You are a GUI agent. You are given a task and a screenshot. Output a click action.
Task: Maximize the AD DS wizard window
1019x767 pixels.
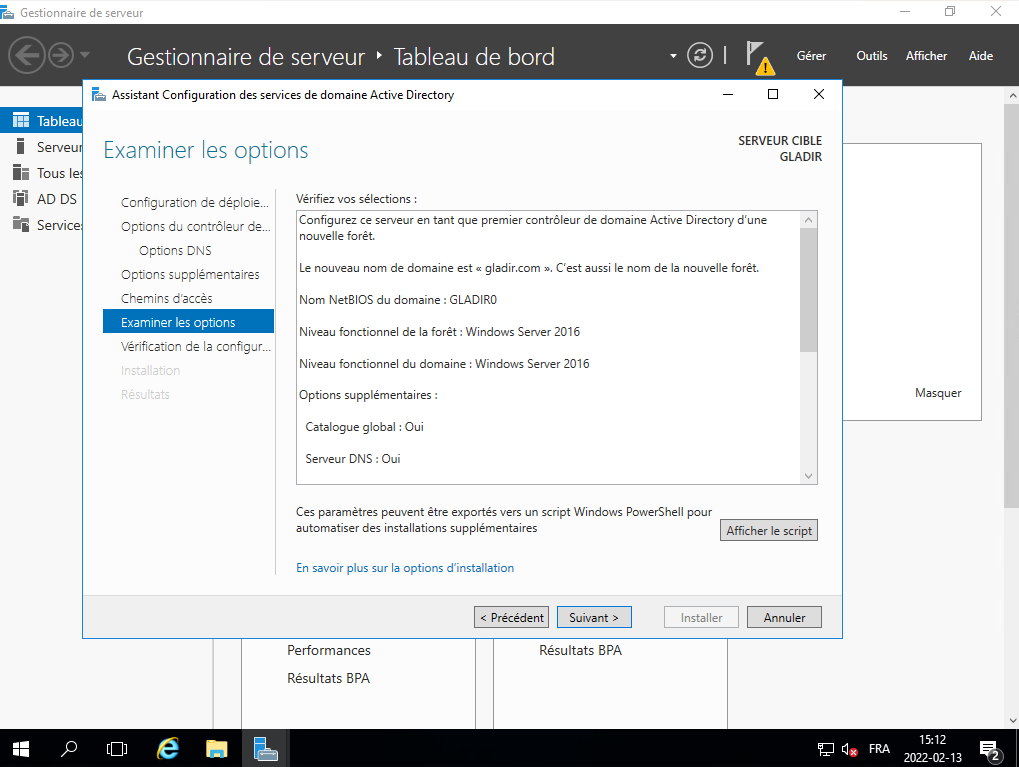pyautogui.click(x=773, y=94)
